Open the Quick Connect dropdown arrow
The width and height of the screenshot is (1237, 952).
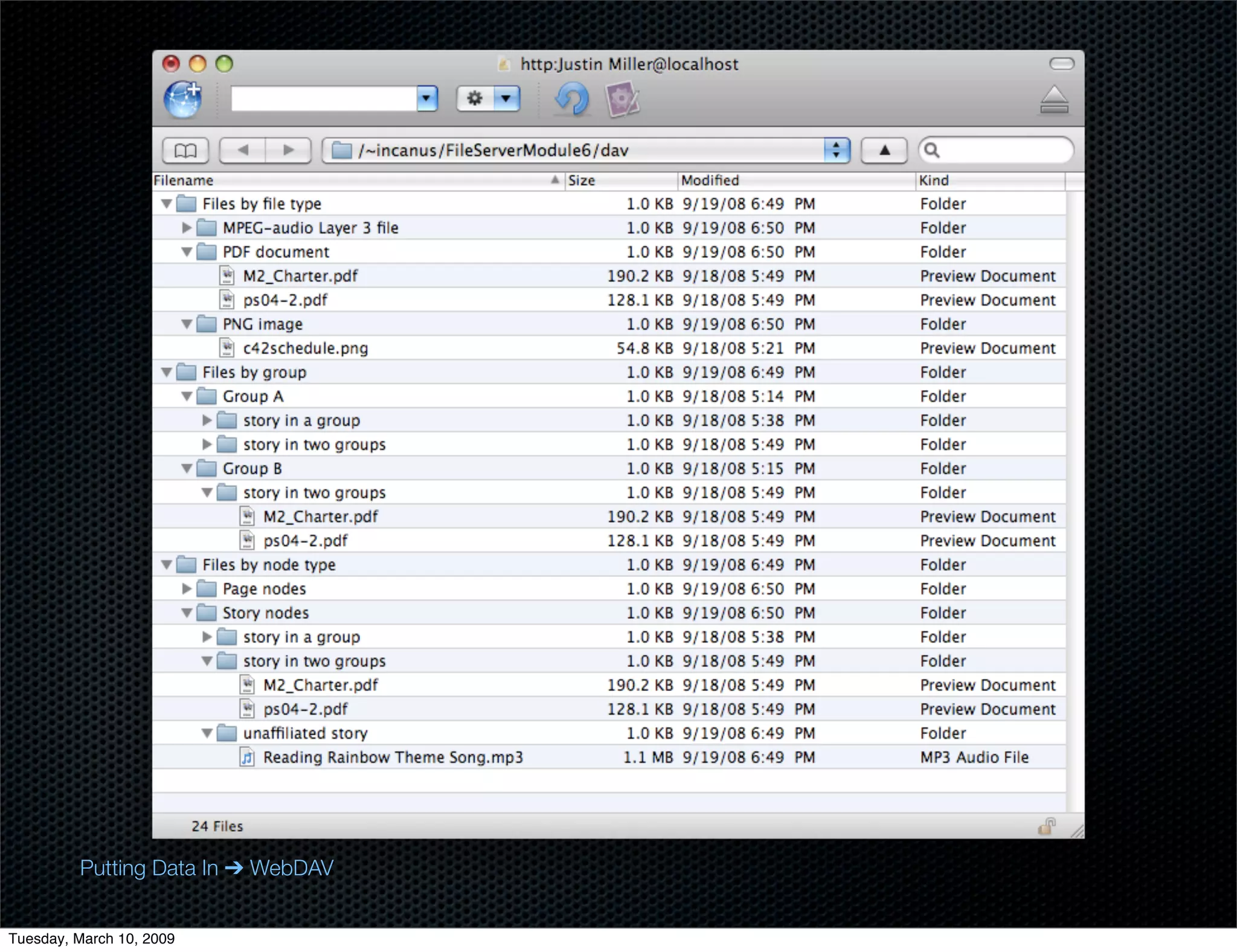tap(426, 98)
